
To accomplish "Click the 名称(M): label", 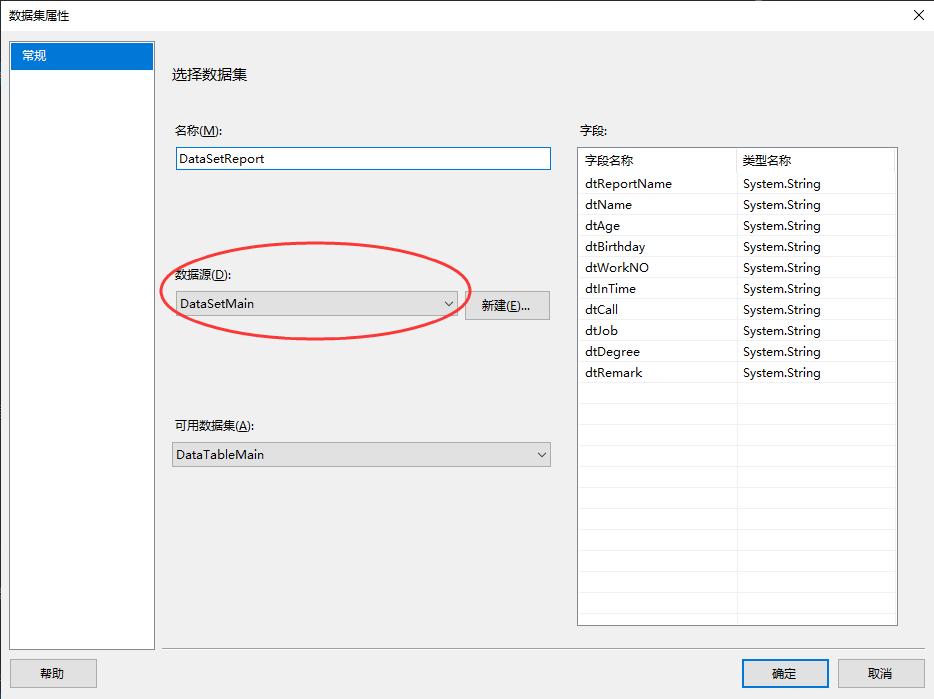I will 198,131.
